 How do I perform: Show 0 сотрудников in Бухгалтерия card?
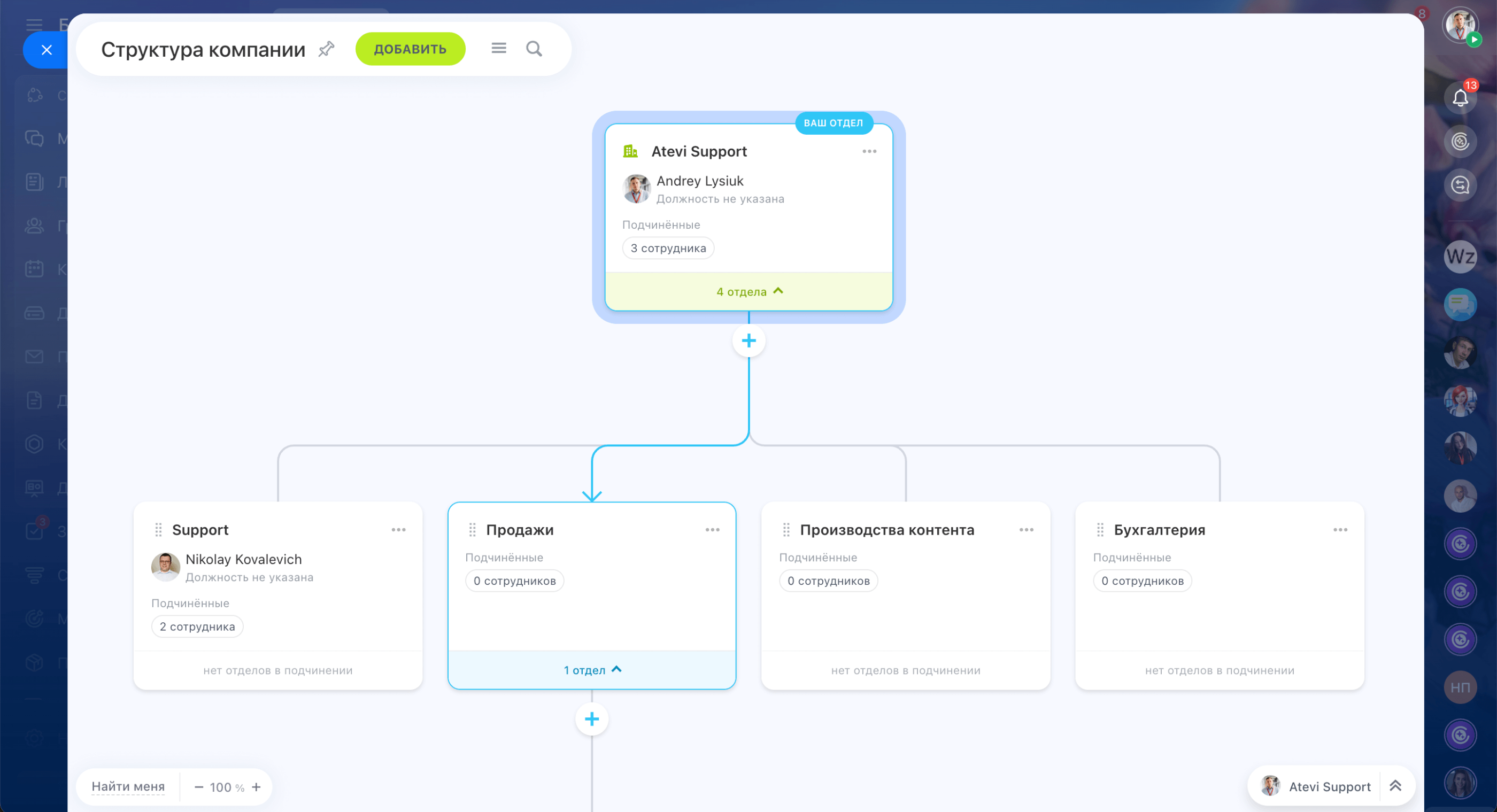[1143, 581]
